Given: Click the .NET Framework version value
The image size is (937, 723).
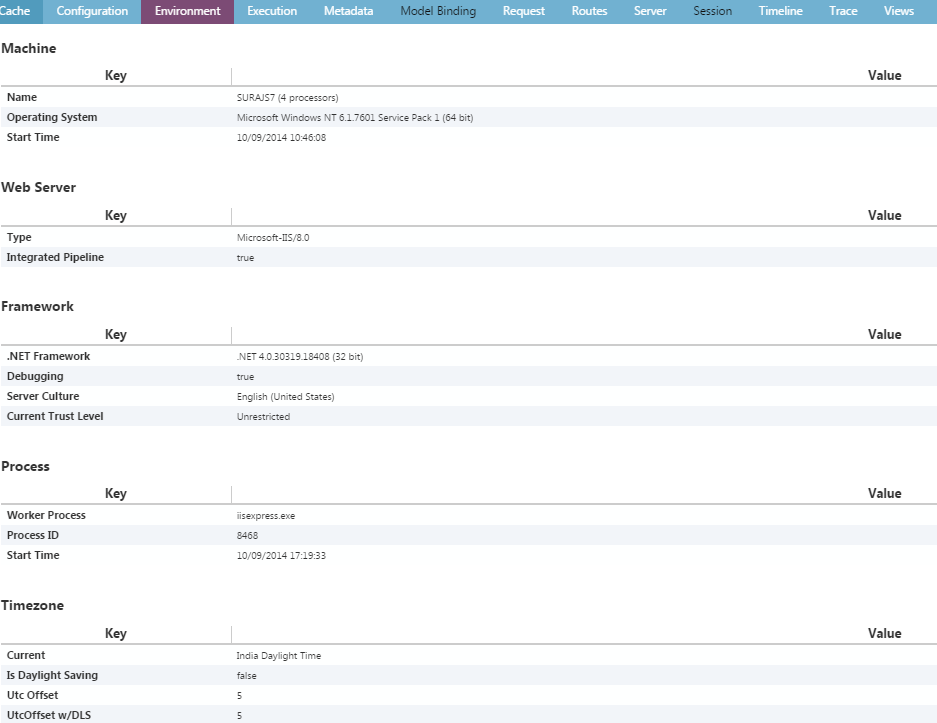Looking at the screenshot, I should (300, 357).
